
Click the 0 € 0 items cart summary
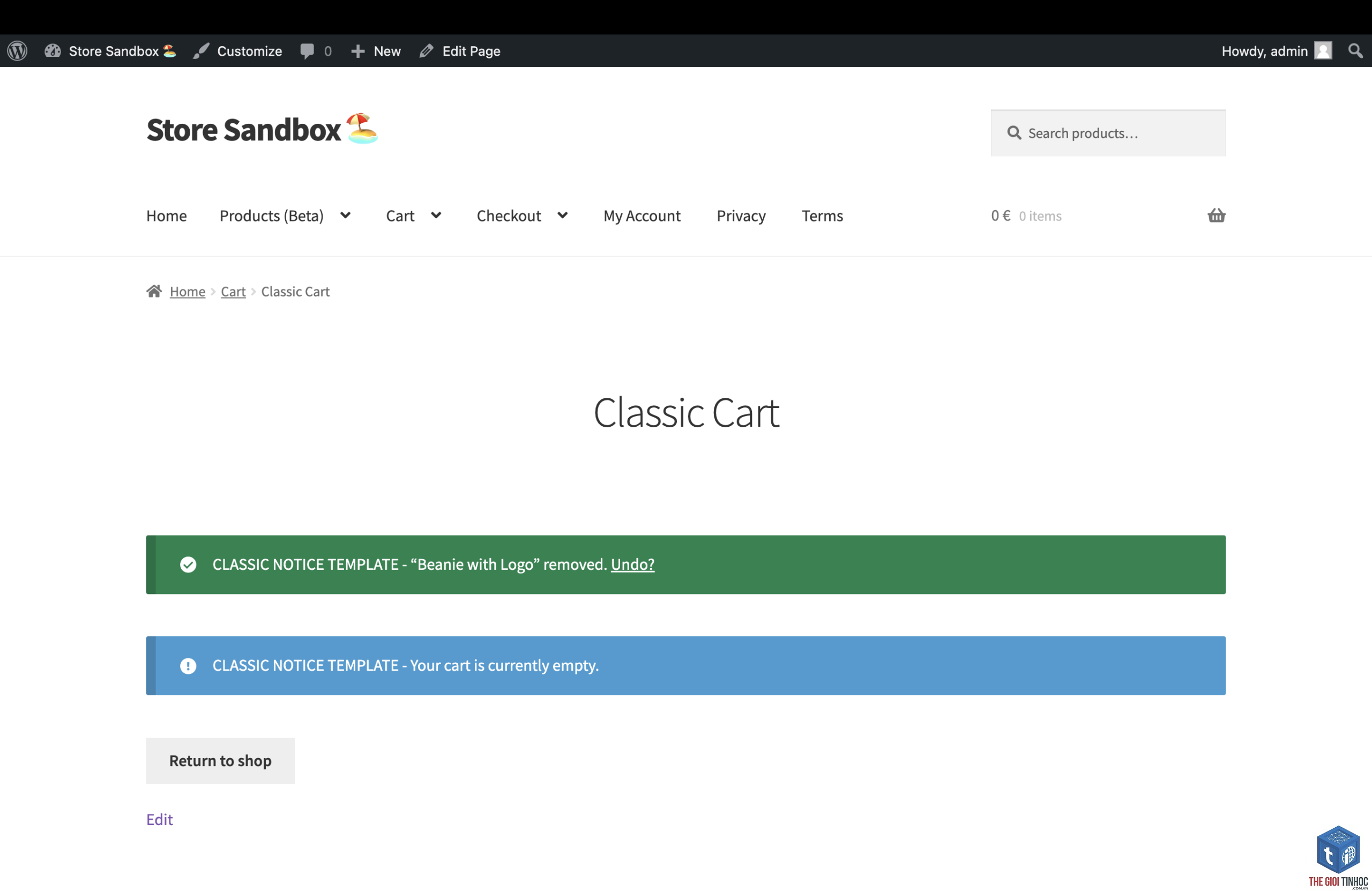click(1026, 216)
